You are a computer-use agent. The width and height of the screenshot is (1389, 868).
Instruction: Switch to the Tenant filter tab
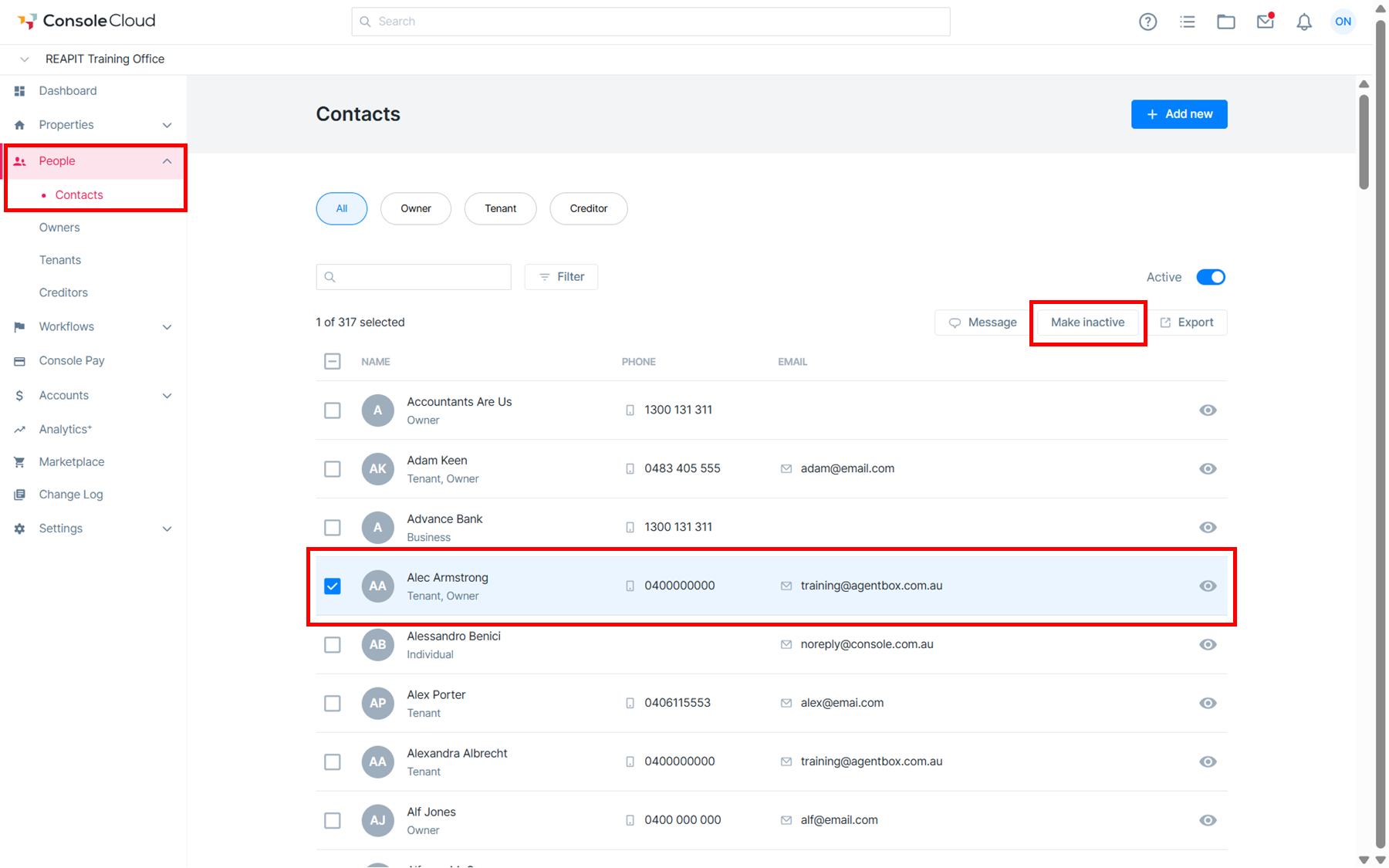coord(501,209)
